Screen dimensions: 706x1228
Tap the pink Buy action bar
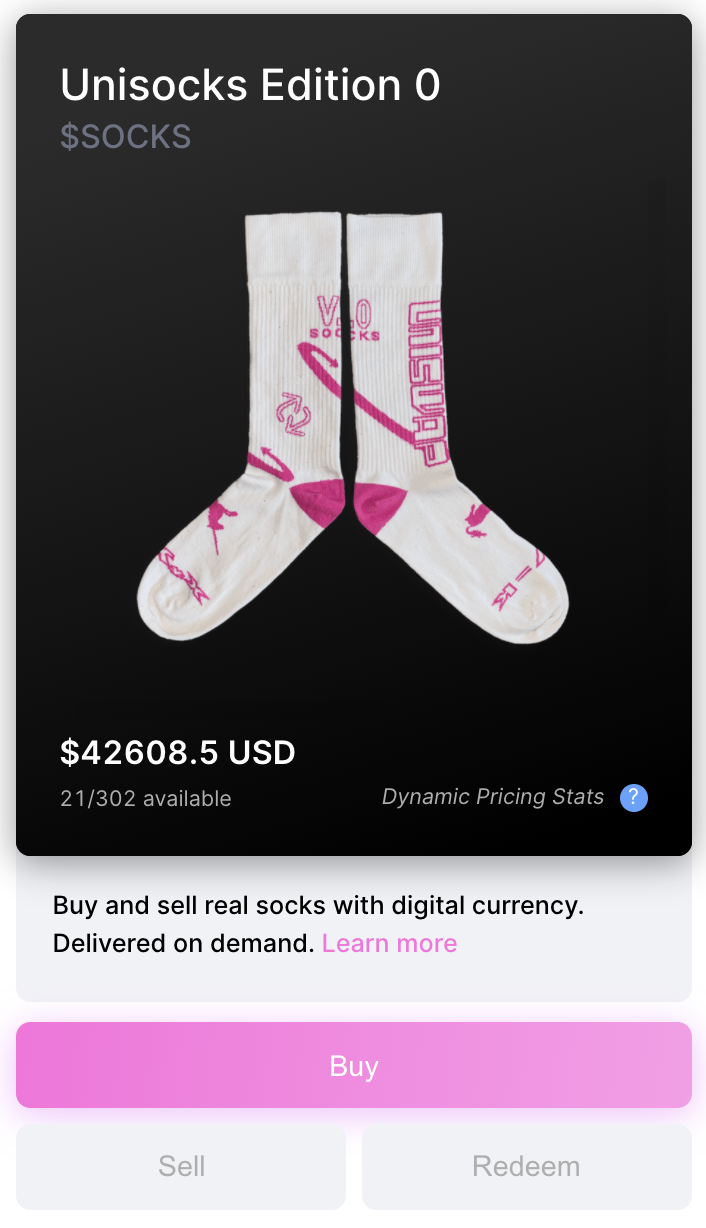click(353, 1065)
